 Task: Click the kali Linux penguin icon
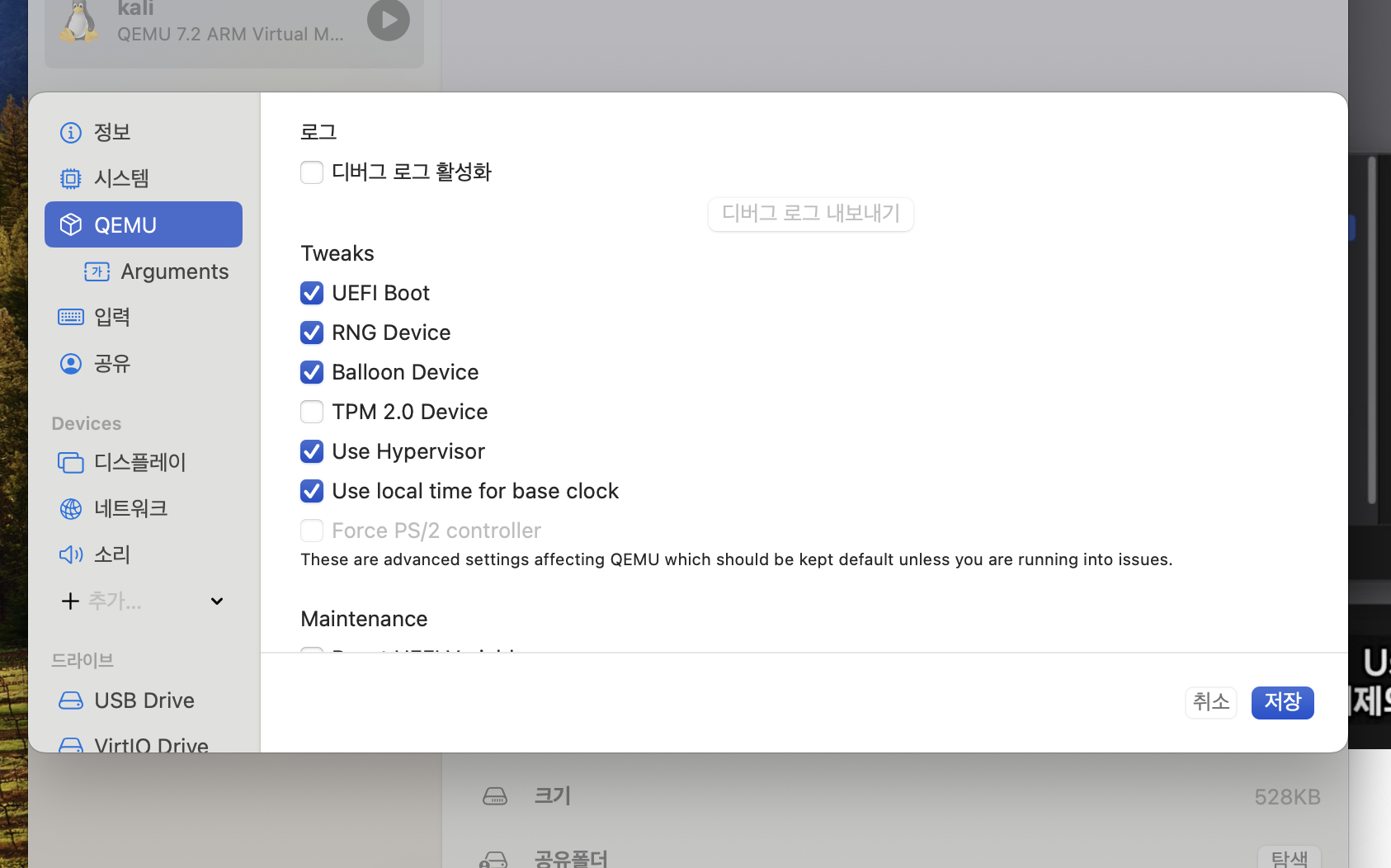tap(79, 21)
